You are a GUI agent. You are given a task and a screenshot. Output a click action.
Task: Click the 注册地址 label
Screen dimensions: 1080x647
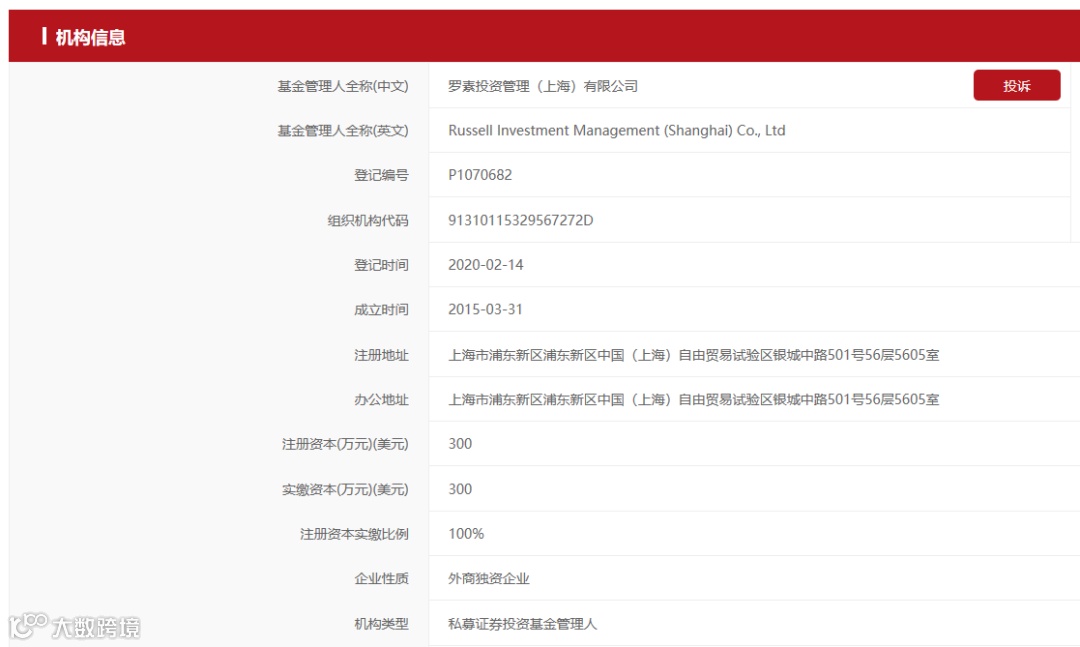coord(382,355)
